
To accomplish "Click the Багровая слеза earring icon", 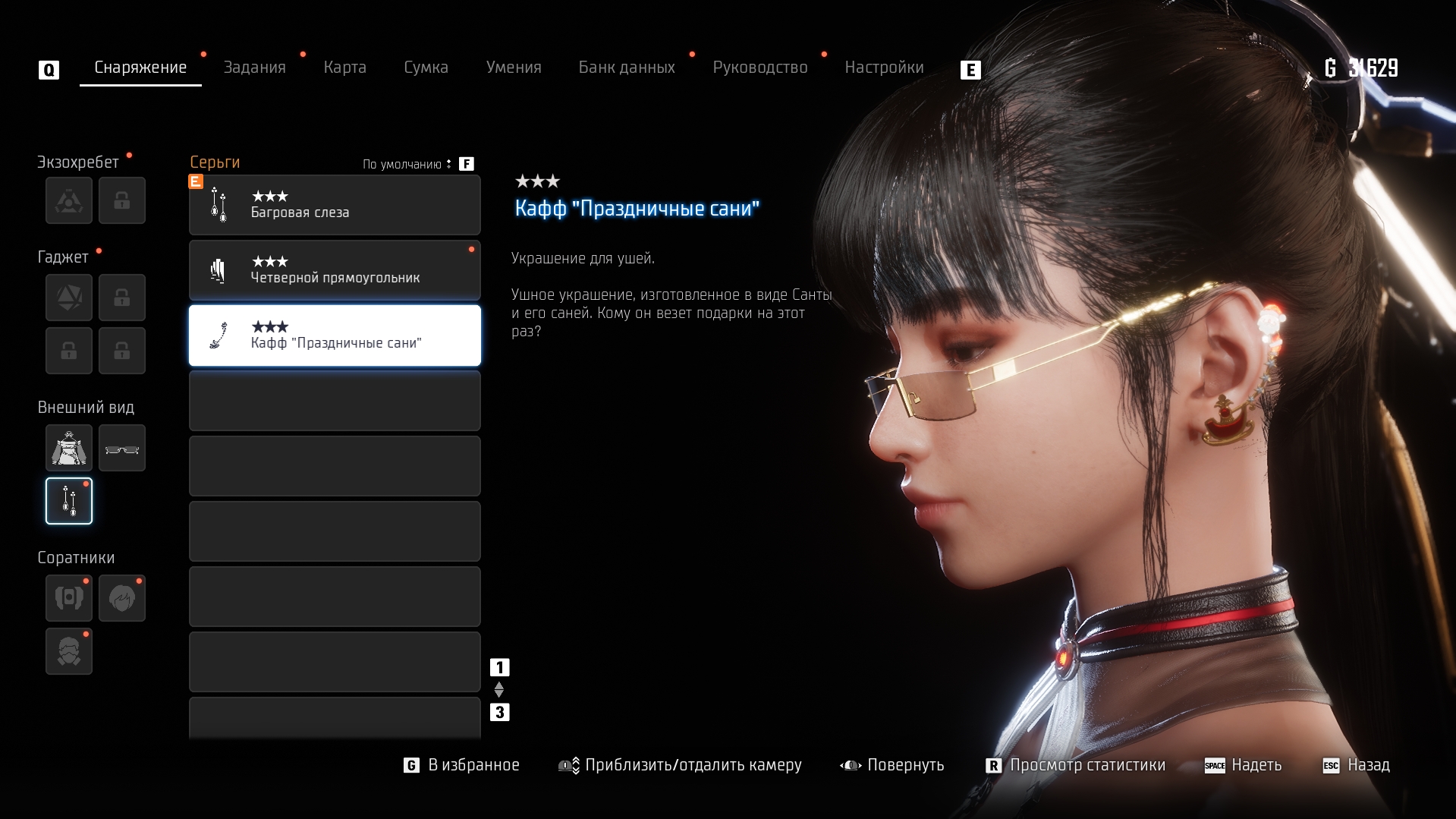I will pyautogui.click(x=219, y=204).
